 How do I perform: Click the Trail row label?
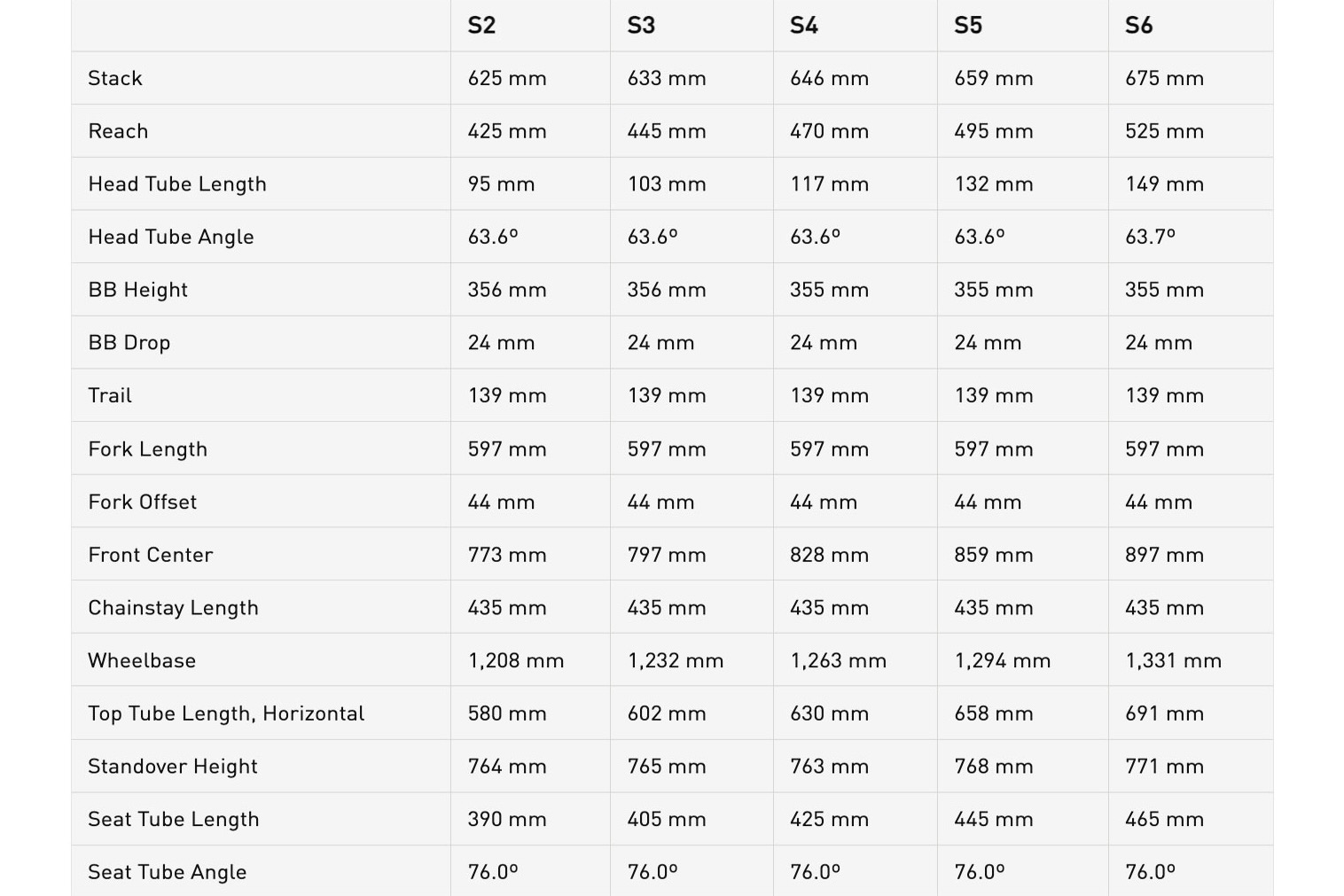point(110,395)
